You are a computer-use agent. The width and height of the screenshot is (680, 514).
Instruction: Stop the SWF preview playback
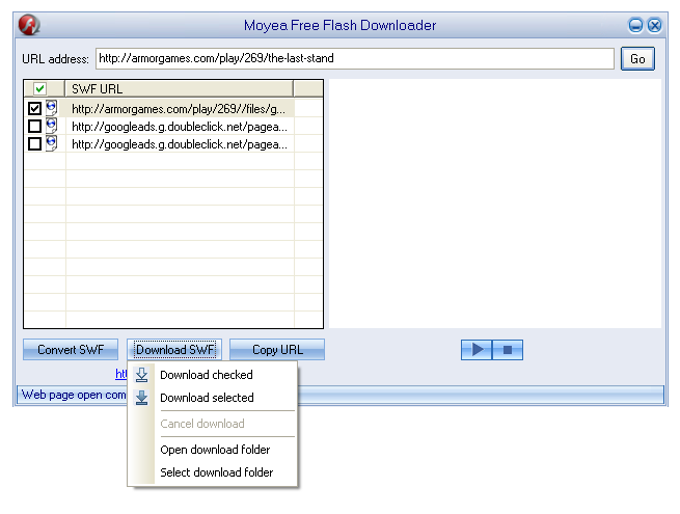click(507, 350)
